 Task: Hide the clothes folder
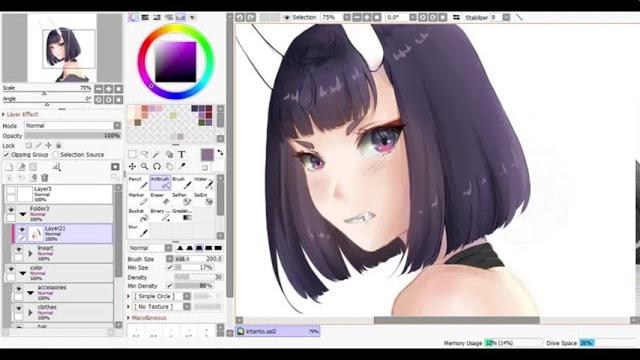tap(19, 308)
